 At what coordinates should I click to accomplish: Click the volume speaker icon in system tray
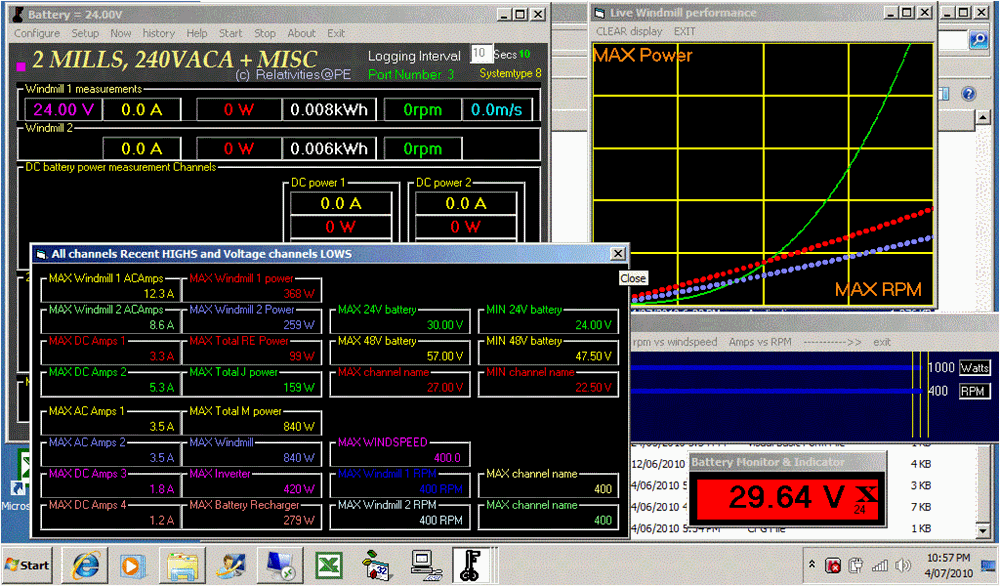click(904, 566)
